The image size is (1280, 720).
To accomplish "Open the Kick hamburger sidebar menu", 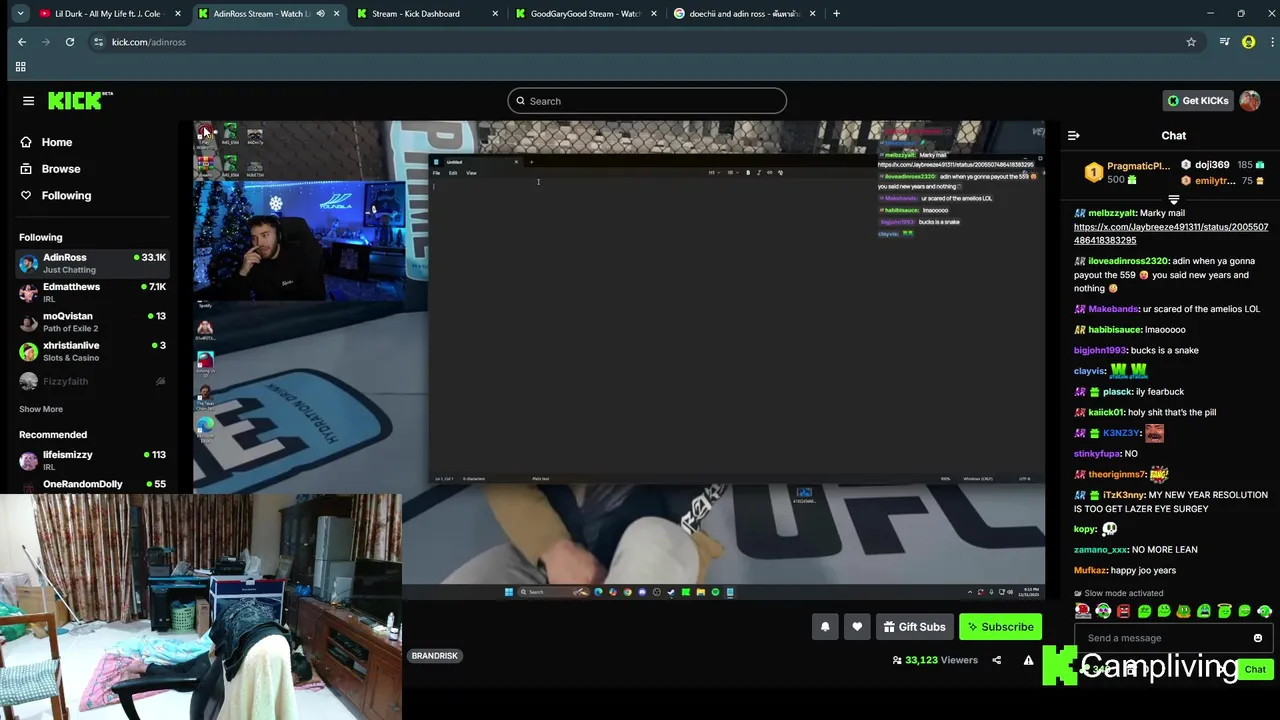I will (28, 101).
